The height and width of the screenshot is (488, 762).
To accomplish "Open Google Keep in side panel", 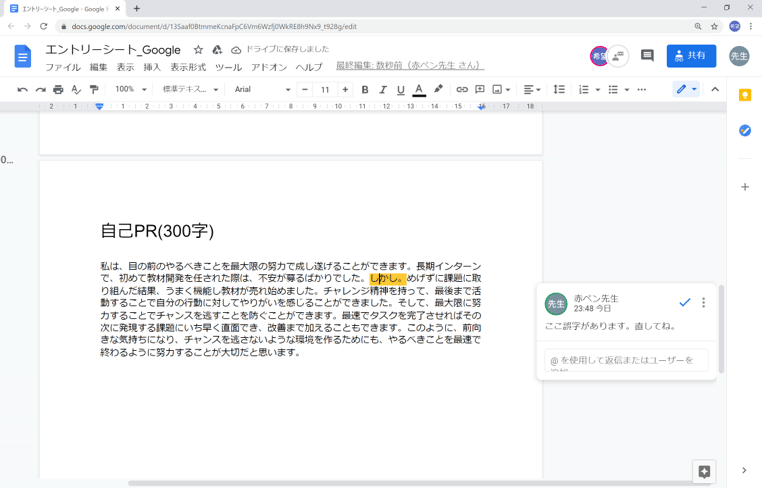I will (x=745, y=95).
